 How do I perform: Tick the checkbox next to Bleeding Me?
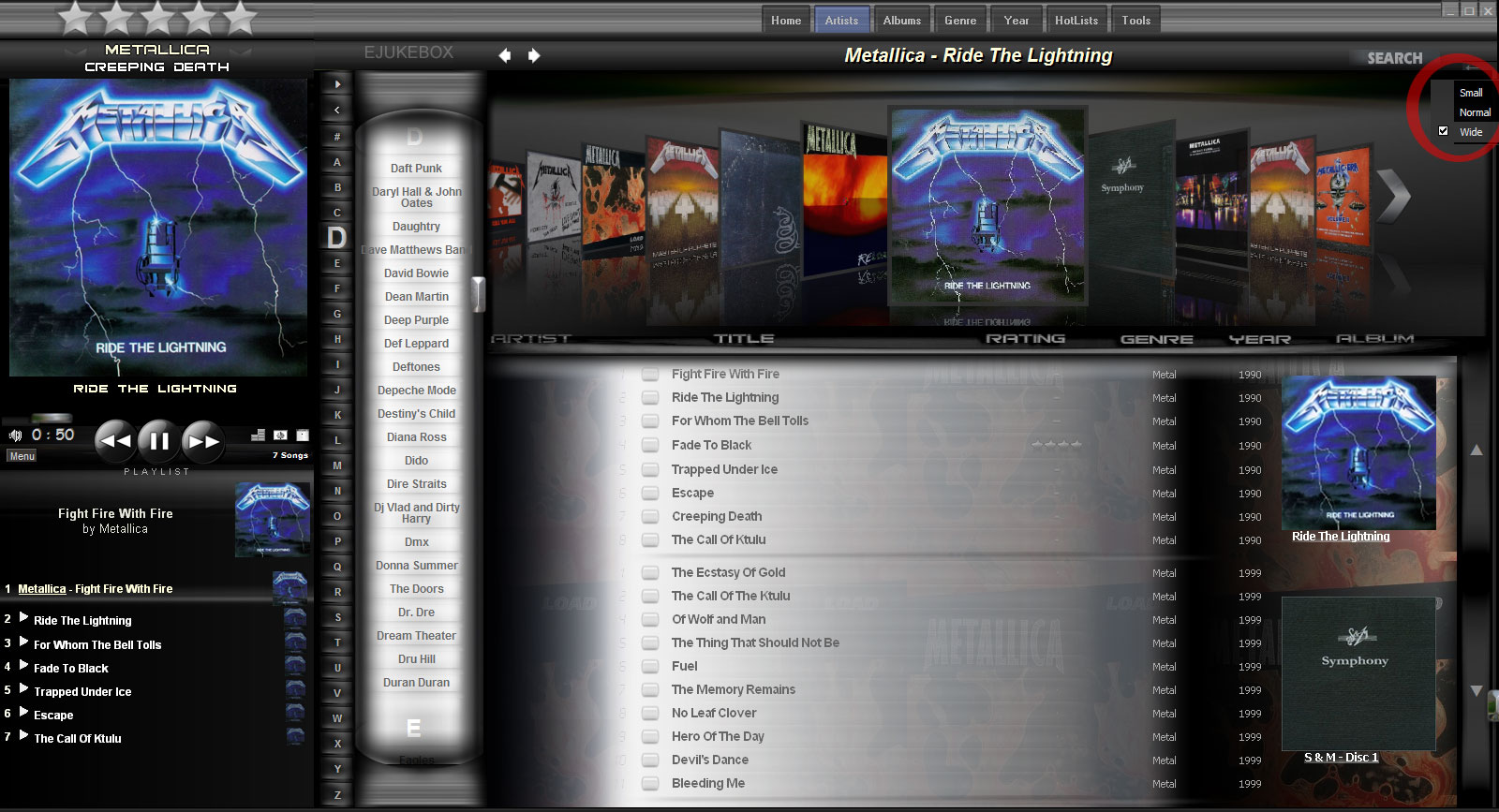(650, 783)
